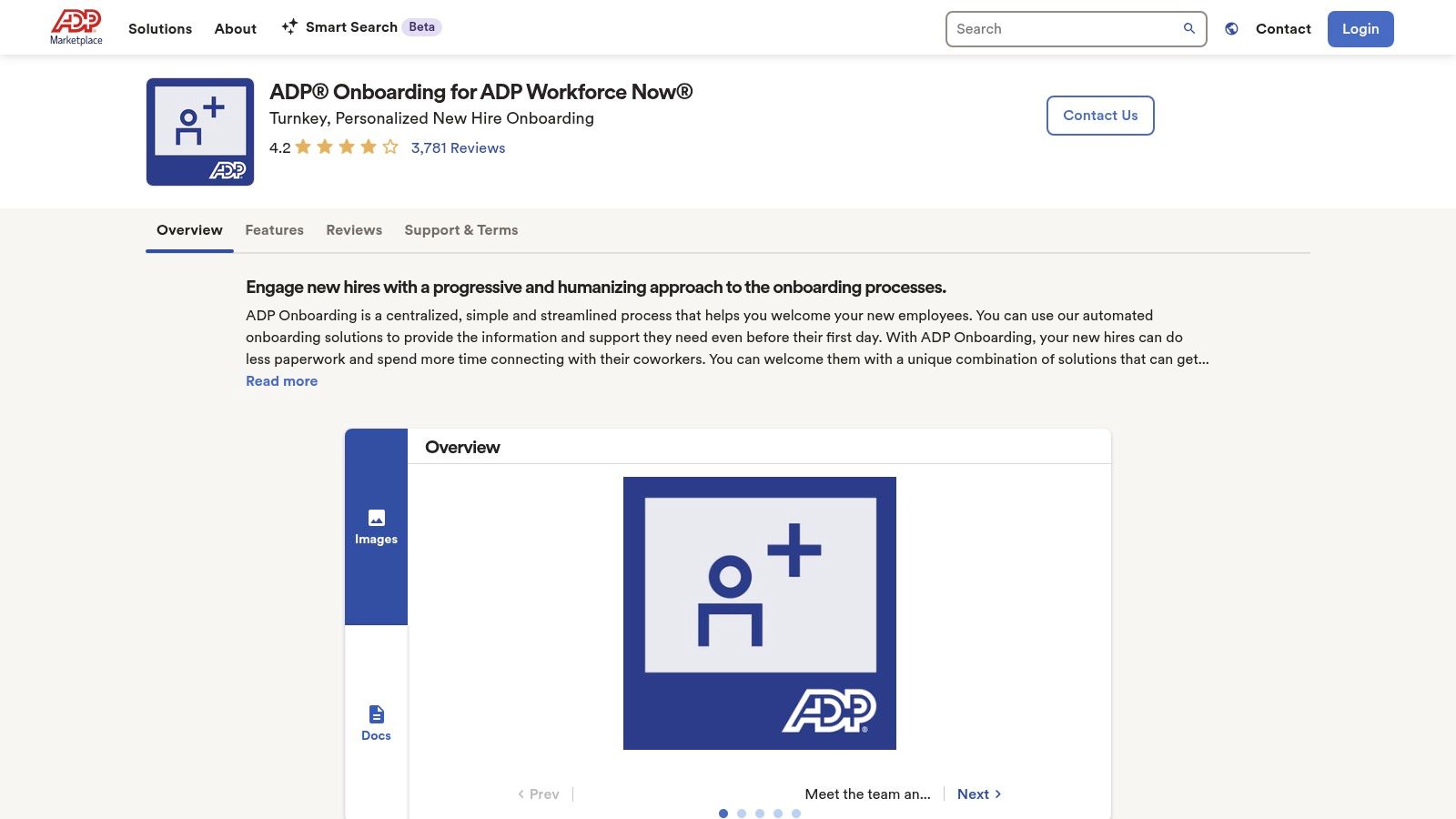Select the third carousel pagination dot

click(758, 814)
